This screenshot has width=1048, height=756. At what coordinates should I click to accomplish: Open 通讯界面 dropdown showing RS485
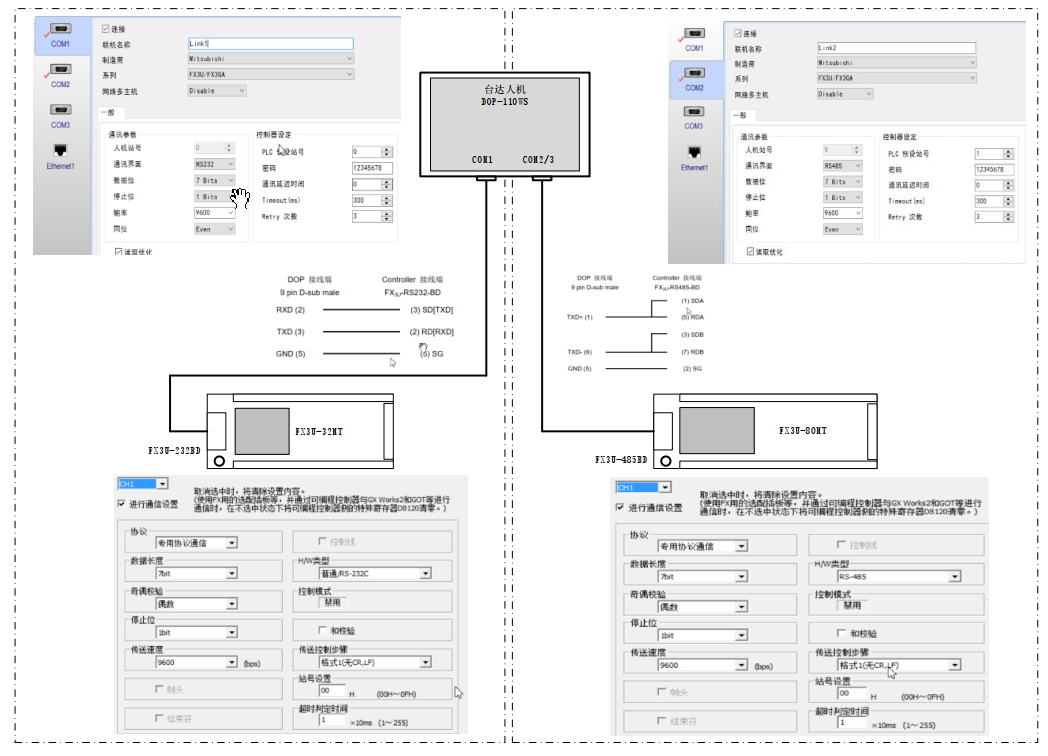click(843, 166)
